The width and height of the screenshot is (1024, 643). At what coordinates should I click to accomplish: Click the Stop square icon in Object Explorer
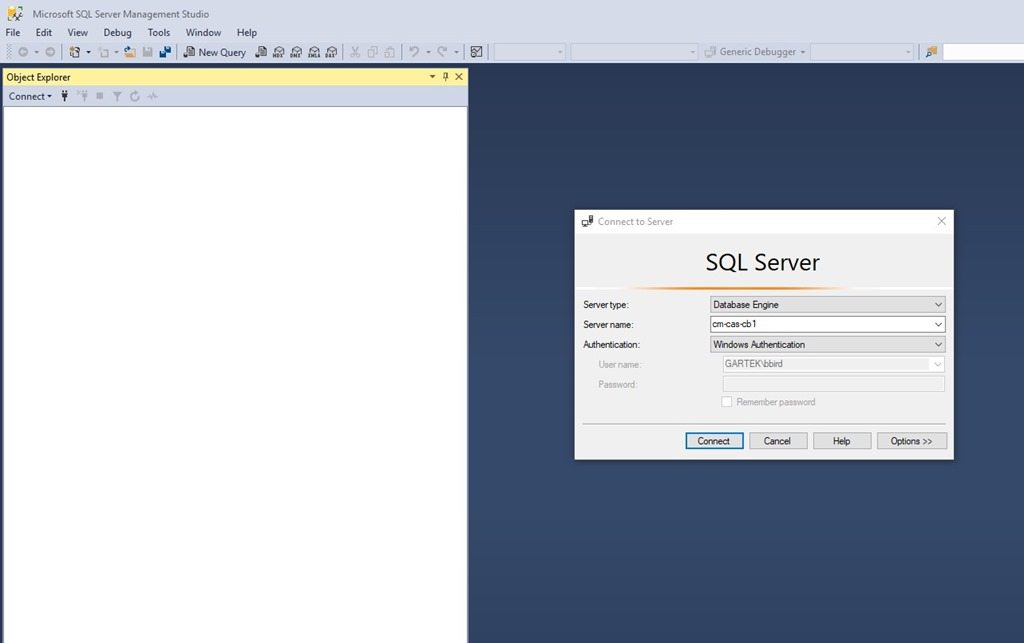click(100, 97)
